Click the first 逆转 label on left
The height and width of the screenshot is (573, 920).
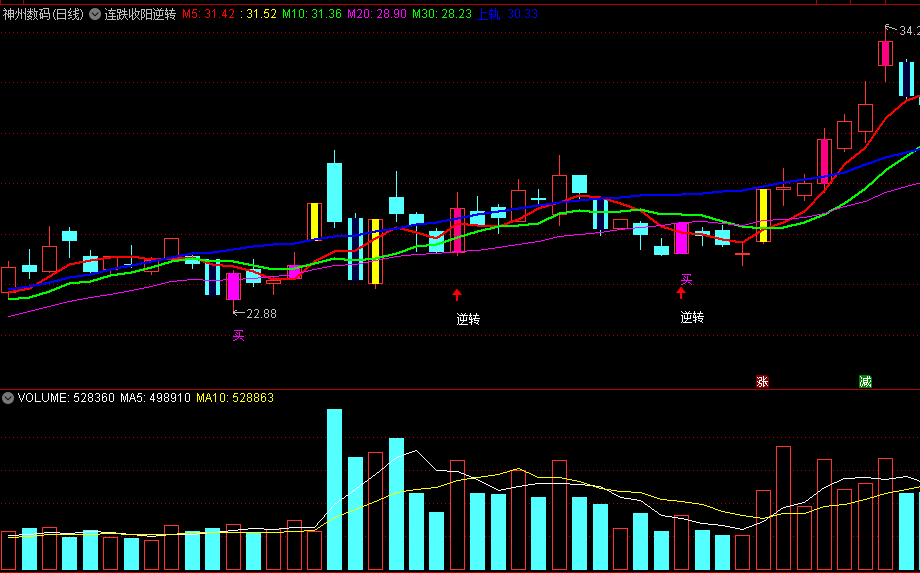[x=468, y=320]
